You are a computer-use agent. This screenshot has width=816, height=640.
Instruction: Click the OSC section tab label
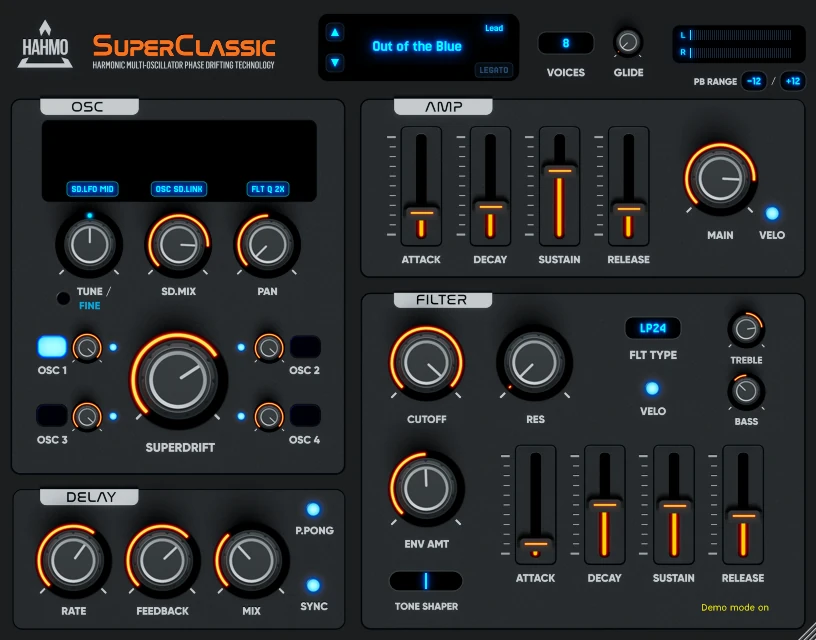[89, 107]
